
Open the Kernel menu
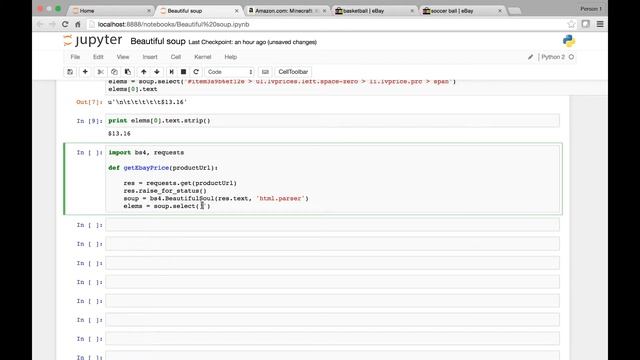pos(203,57)
